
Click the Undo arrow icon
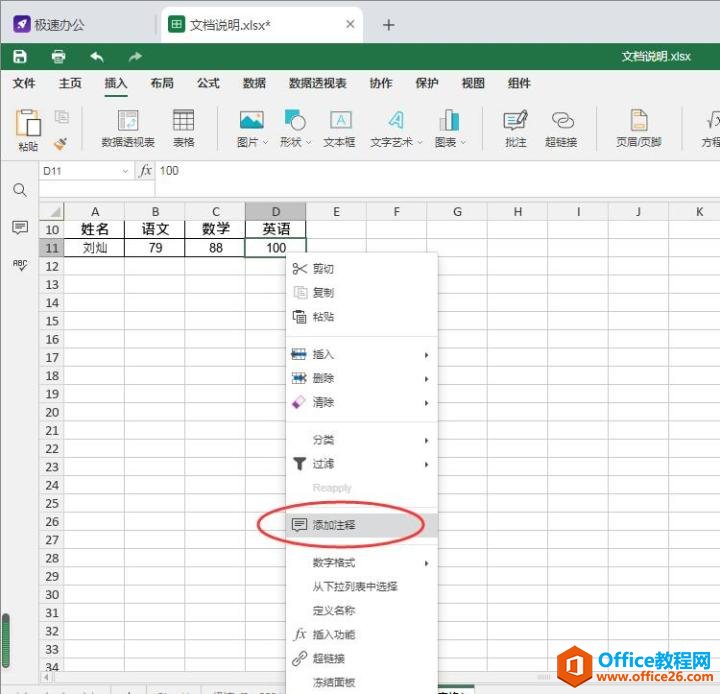97,56
